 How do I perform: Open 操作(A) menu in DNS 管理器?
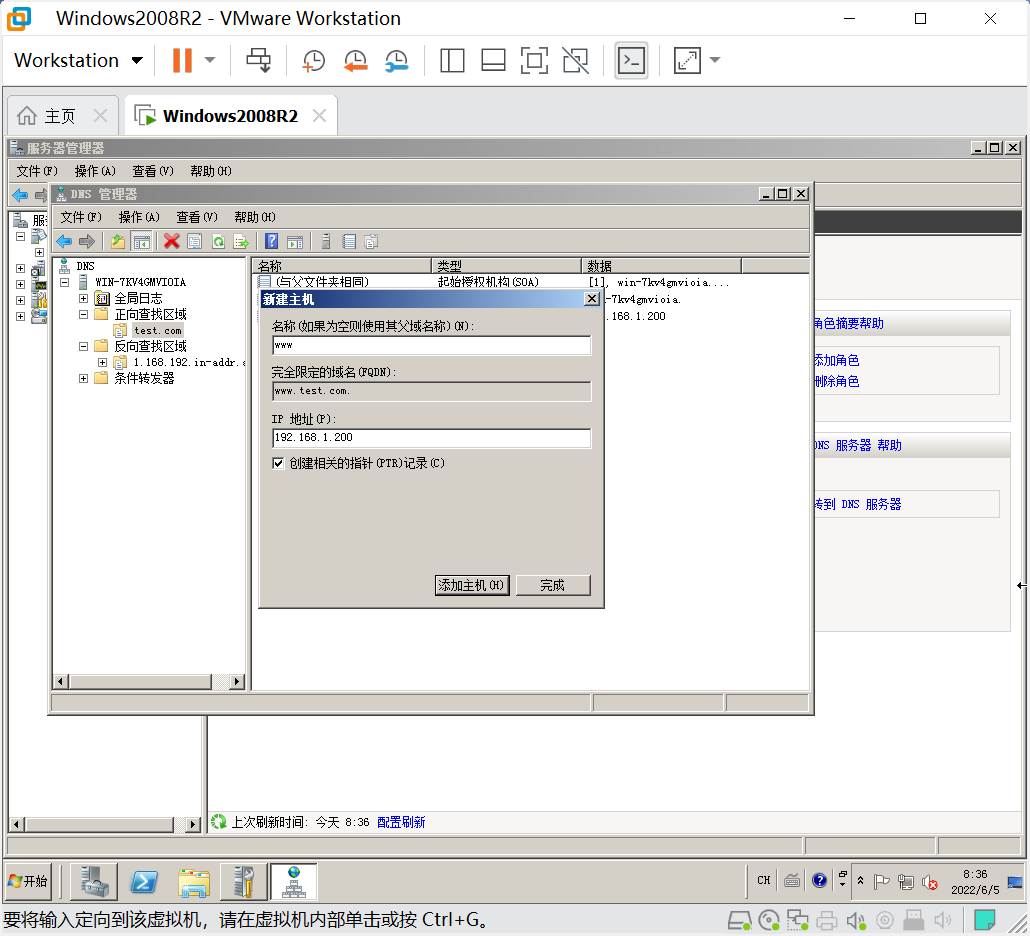coord(139,217)
